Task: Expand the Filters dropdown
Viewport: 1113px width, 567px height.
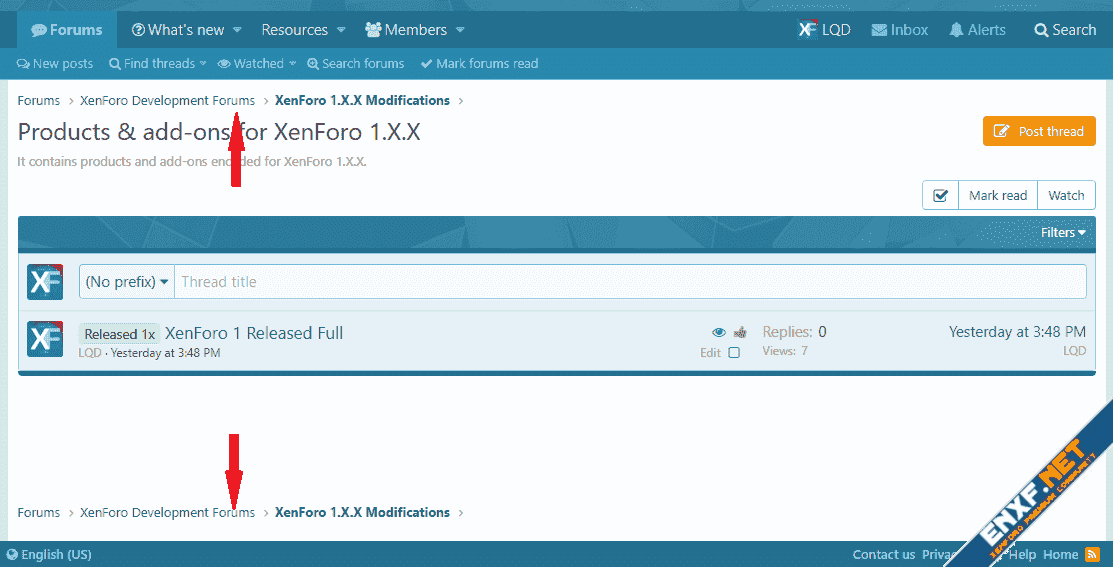Action: [x=1063, y=232]
